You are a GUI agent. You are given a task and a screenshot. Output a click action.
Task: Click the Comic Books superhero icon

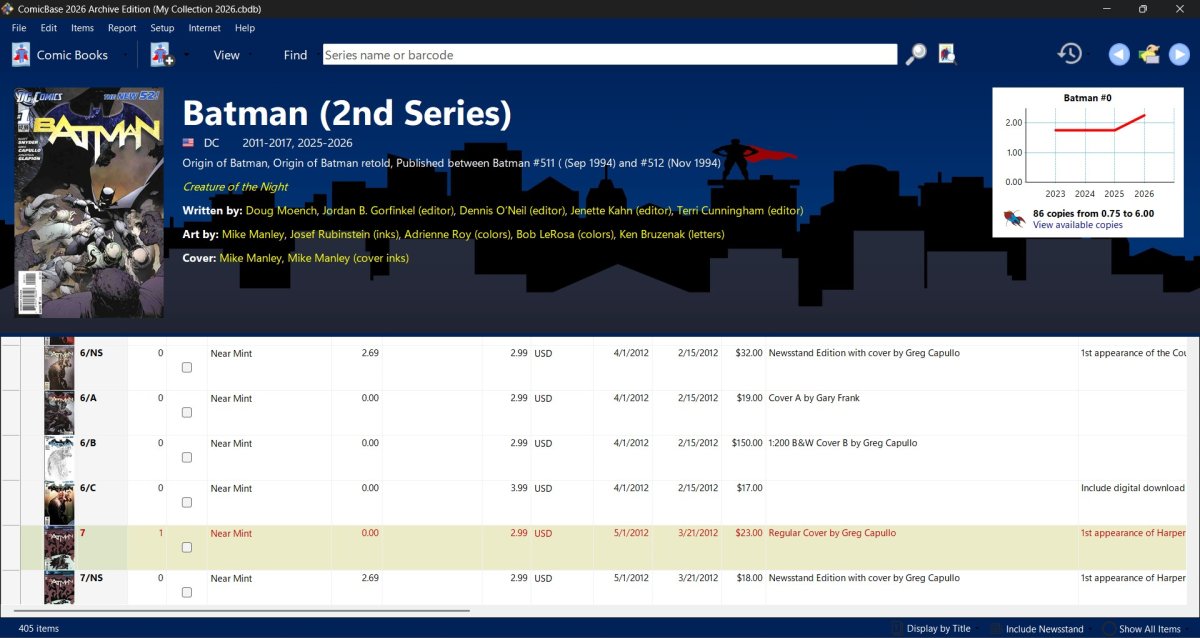click(x=21, y=55)
